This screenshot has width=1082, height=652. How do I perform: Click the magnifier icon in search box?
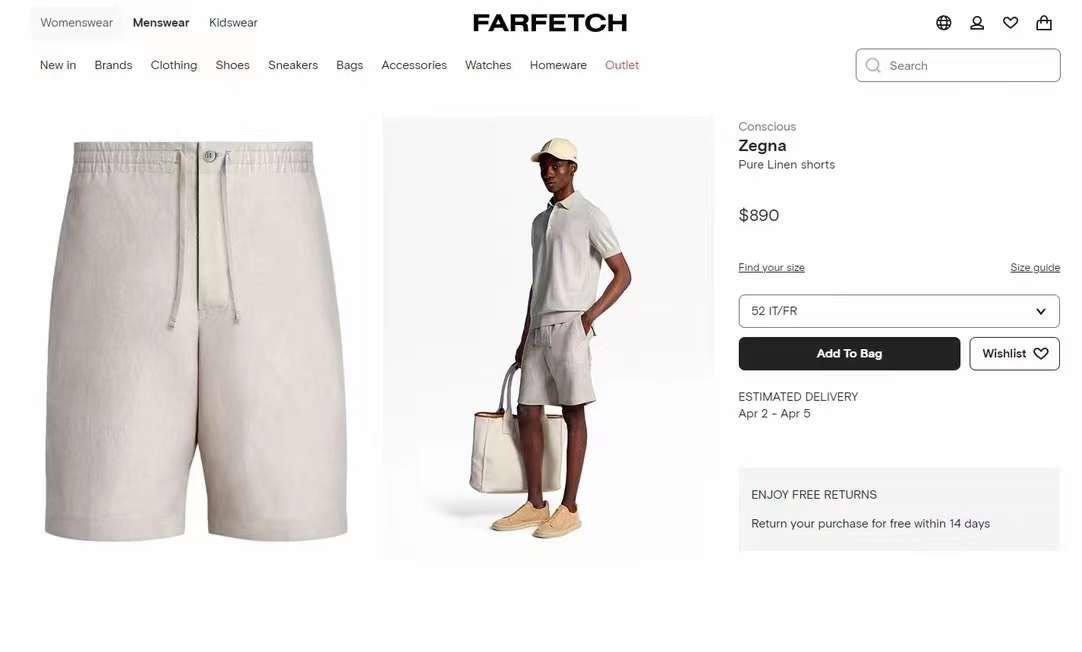coord(873,66)
